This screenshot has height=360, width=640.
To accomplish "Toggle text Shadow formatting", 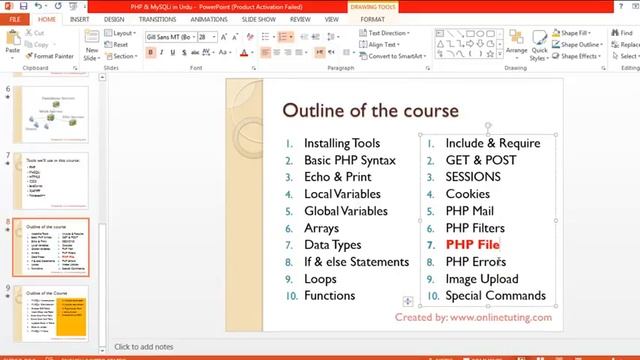I will point(184,52).
